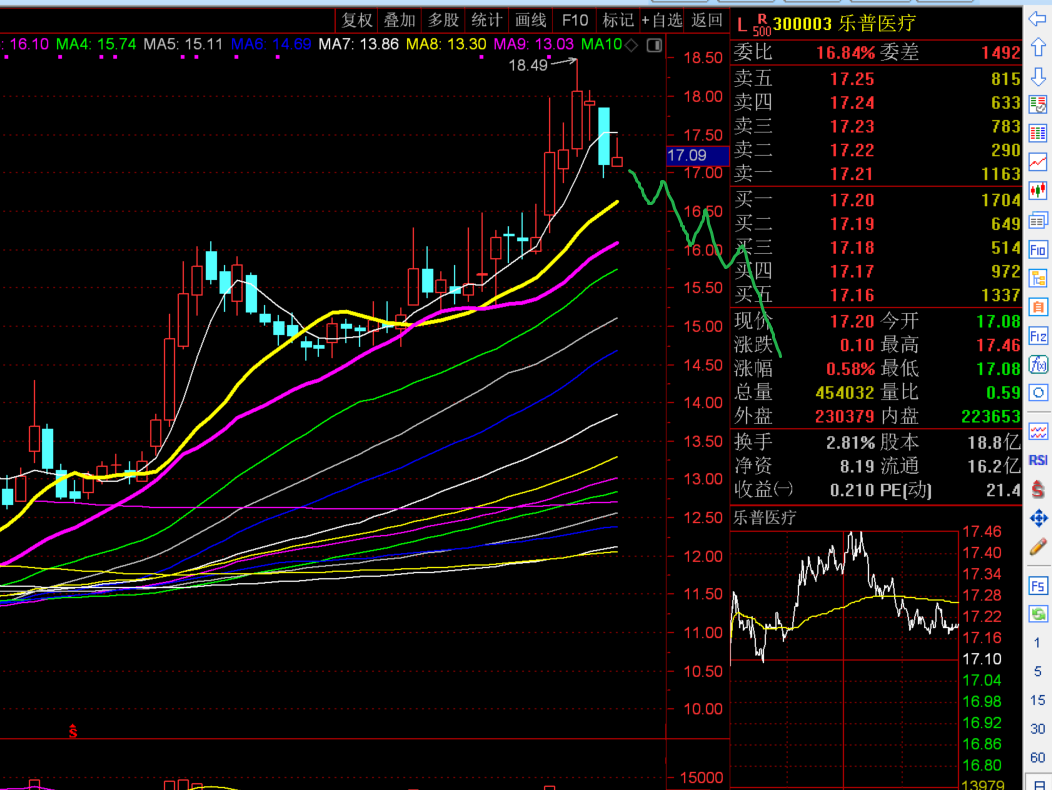
Task: Click the F12 sidebar icon
Action: tap(1037, 336)
